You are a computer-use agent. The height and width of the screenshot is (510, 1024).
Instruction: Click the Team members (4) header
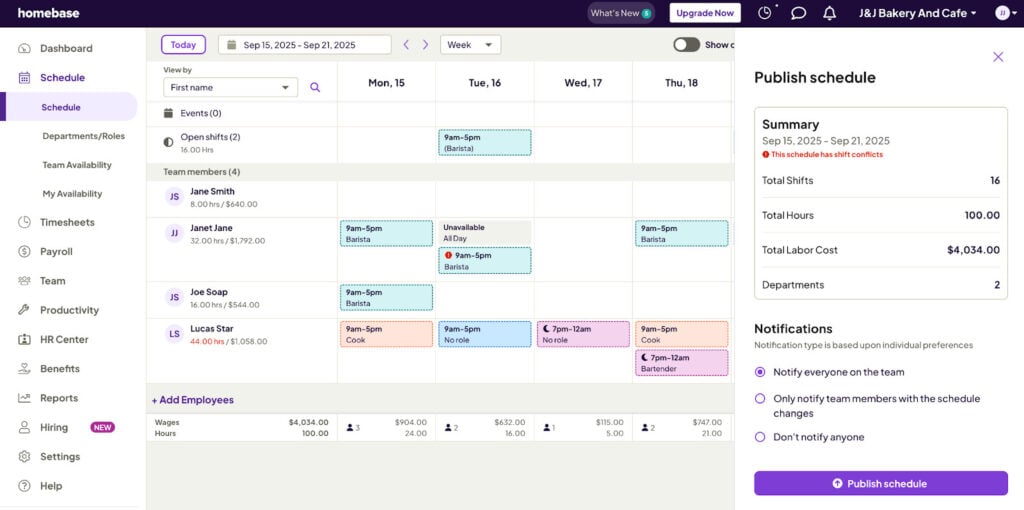tap(202, 172)
